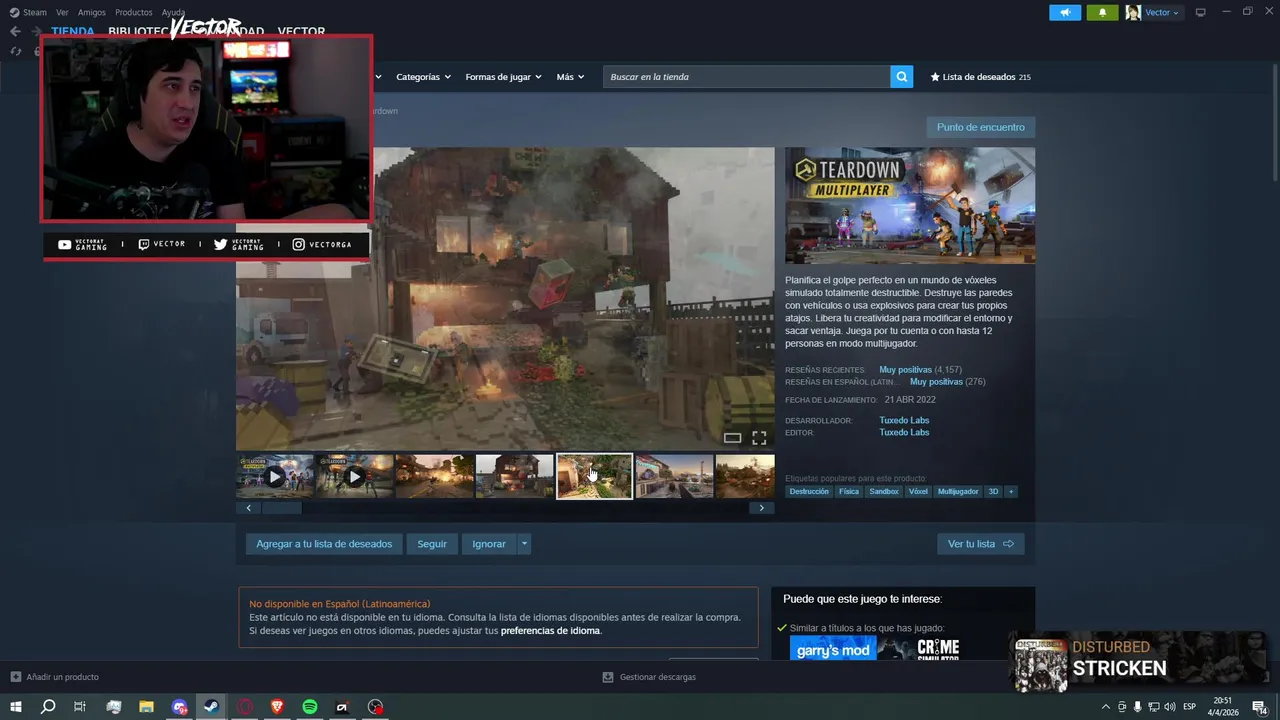Open the Vector account dropdown
1280x720 pixels.
click(1162, 13)
